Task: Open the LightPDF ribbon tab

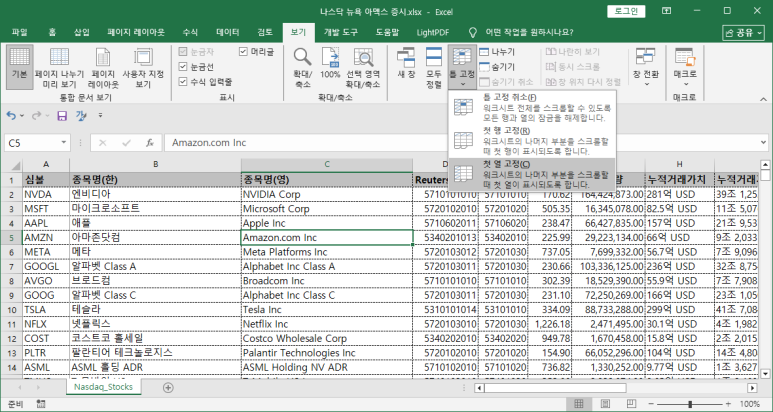Action: 432,33
